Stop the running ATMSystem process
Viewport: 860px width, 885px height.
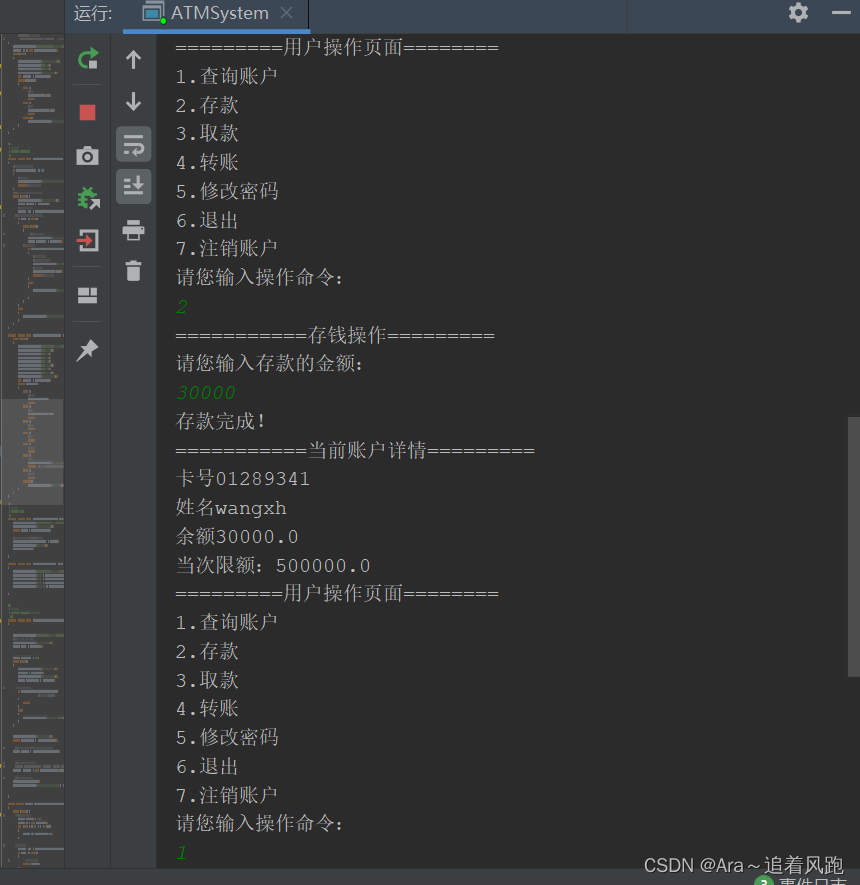[x=87, y=112]
